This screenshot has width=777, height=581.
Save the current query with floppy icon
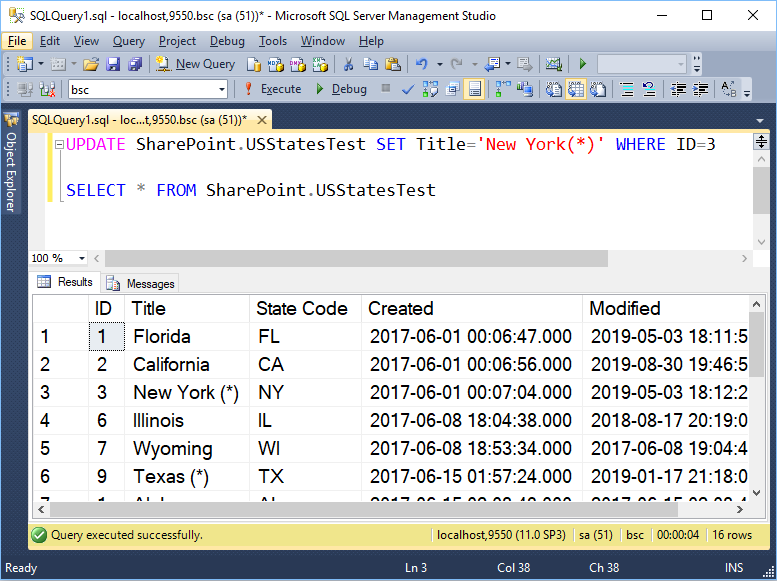point(113,64)
